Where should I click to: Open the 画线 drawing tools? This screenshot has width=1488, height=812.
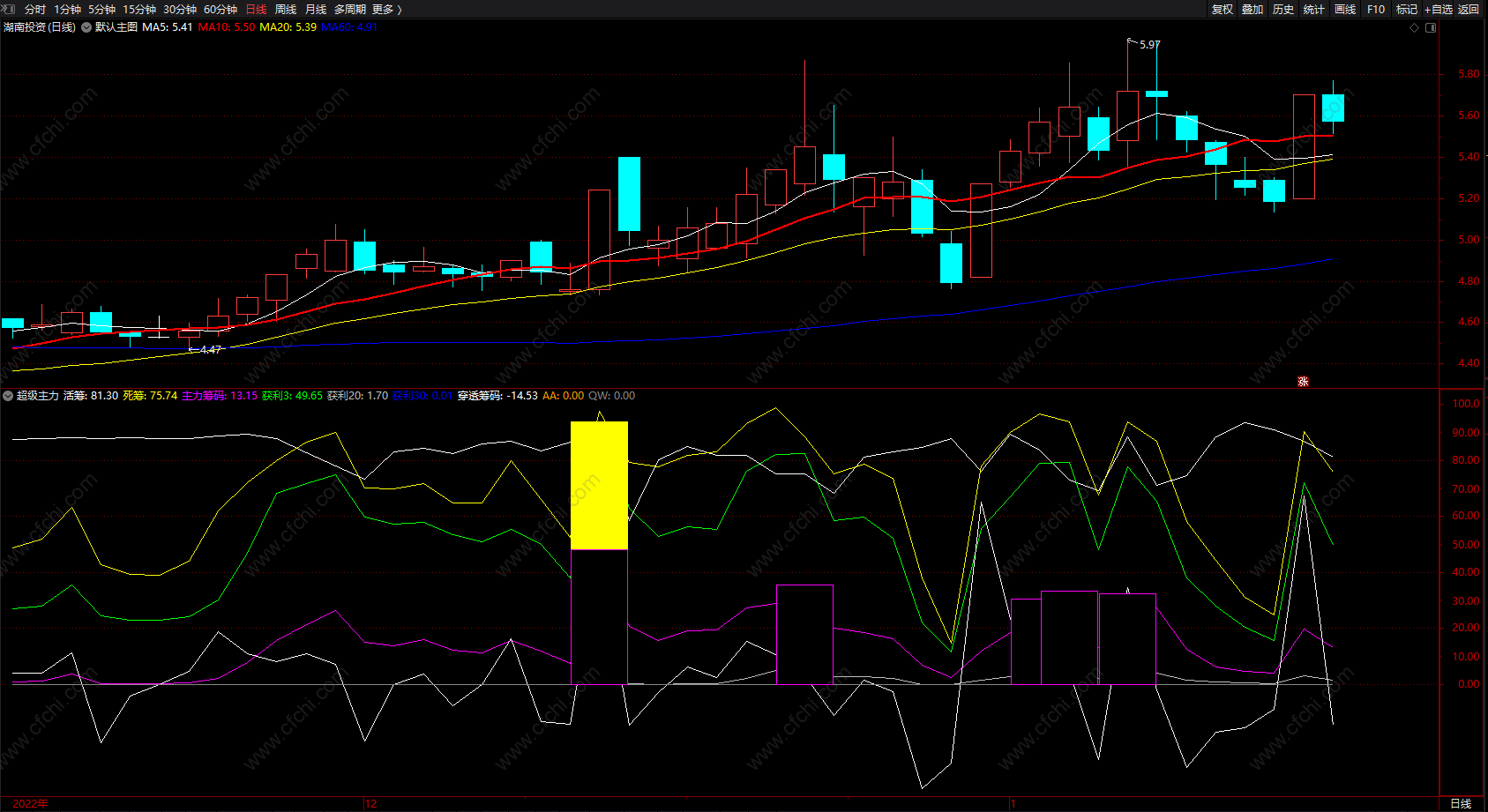click(x=1345, y=9)
